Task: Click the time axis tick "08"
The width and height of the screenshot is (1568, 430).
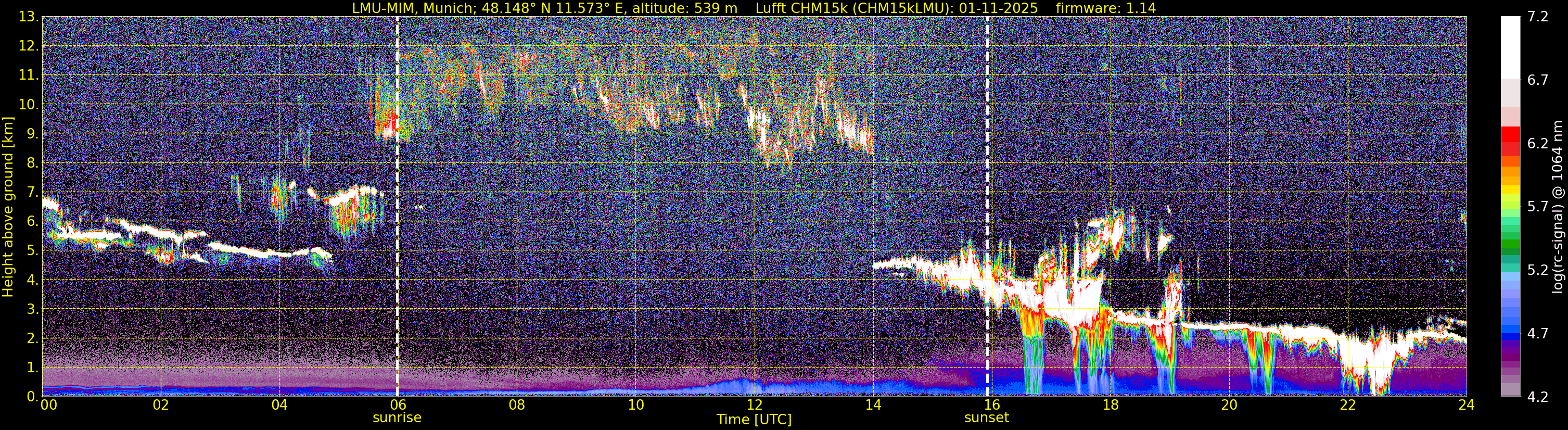Action: tap(517, 406)
